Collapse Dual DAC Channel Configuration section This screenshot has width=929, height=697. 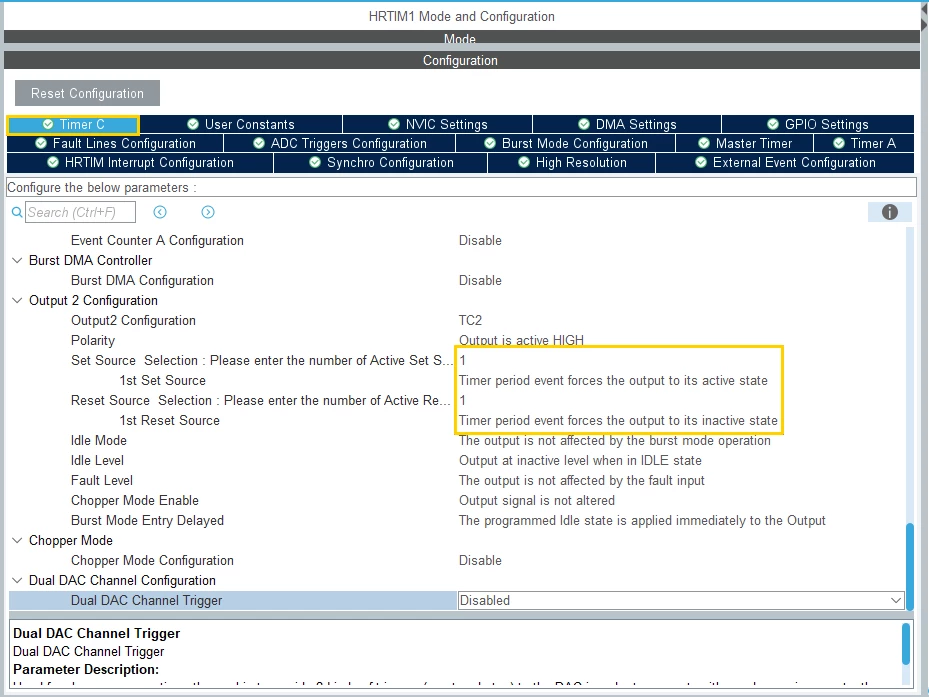coord(17,580)
